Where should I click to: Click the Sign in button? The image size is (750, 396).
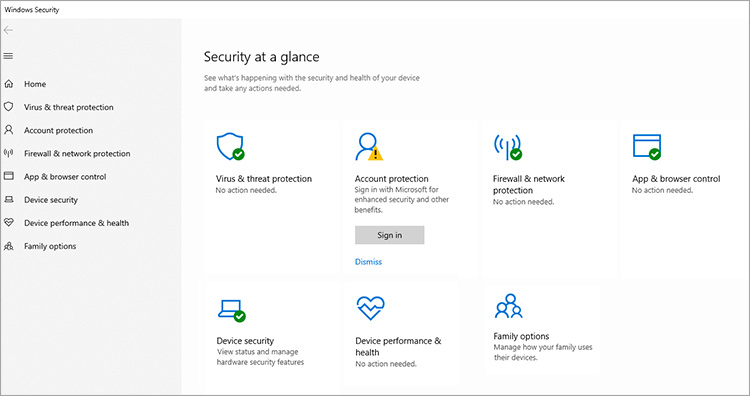(x=389, y=235)
